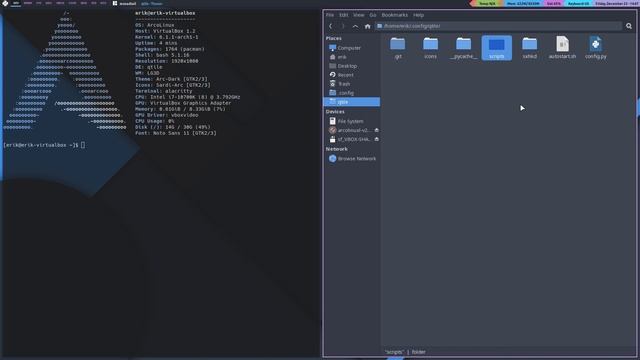The height and width of the screenshot is (360, 640).
Task: Open the Edit menu
Action: 344,15
